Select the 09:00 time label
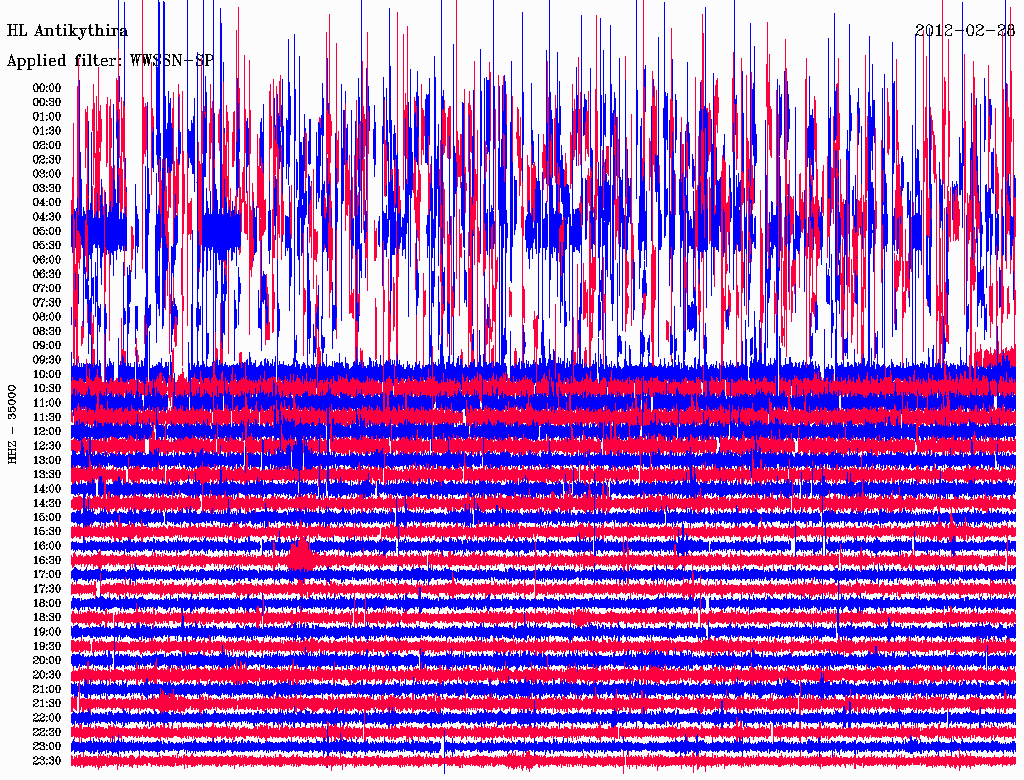Screen dimensions: 1024x780 pos(47,346)
